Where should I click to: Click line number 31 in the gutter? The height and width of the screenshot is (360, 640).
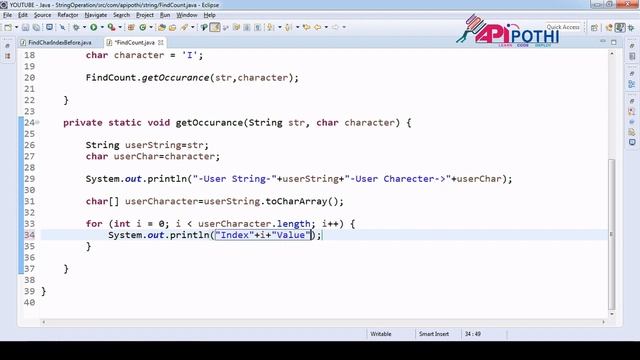click(29, 201)
